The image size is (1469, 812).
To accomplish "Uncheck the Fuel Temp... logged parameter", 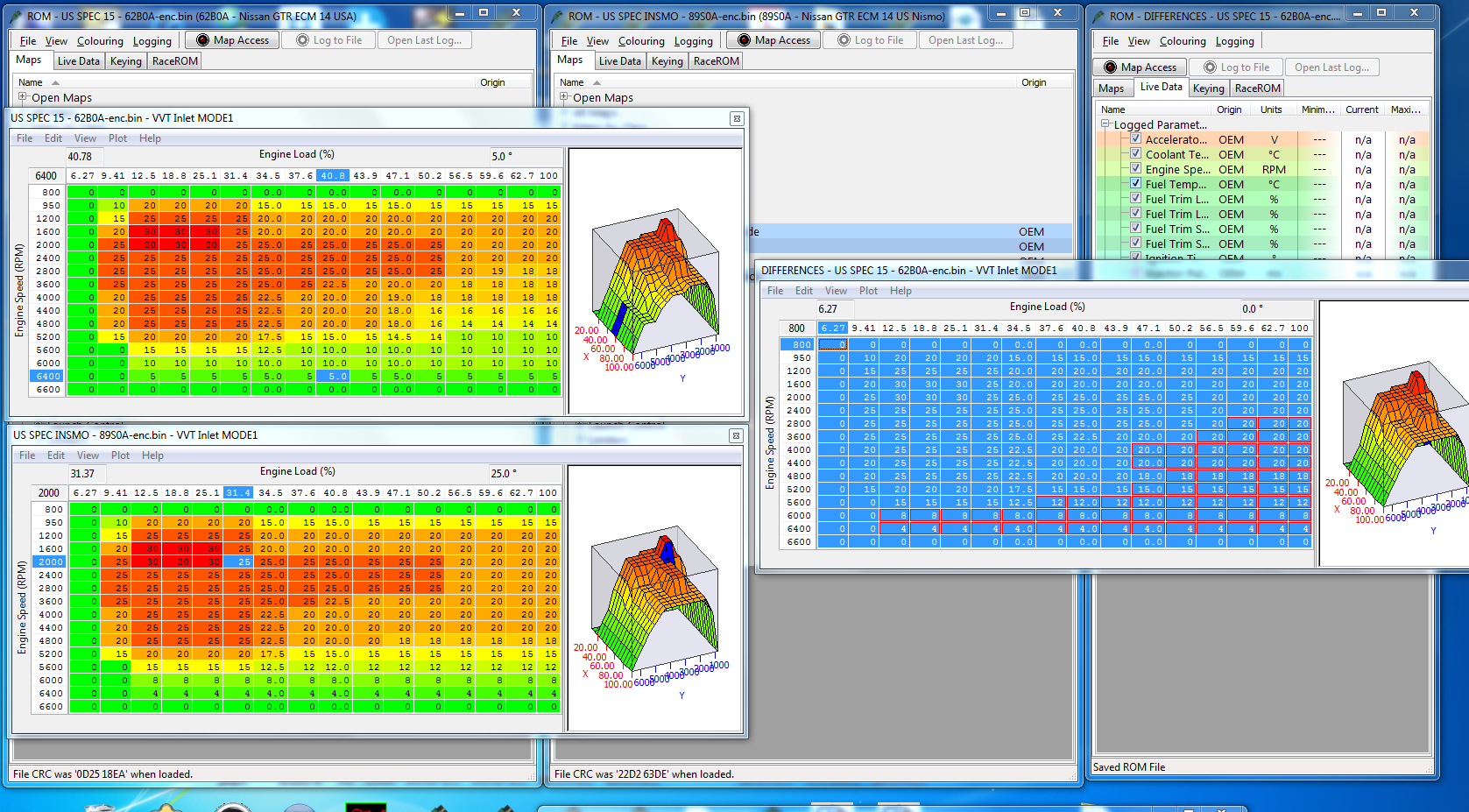I will (1135, 183).
